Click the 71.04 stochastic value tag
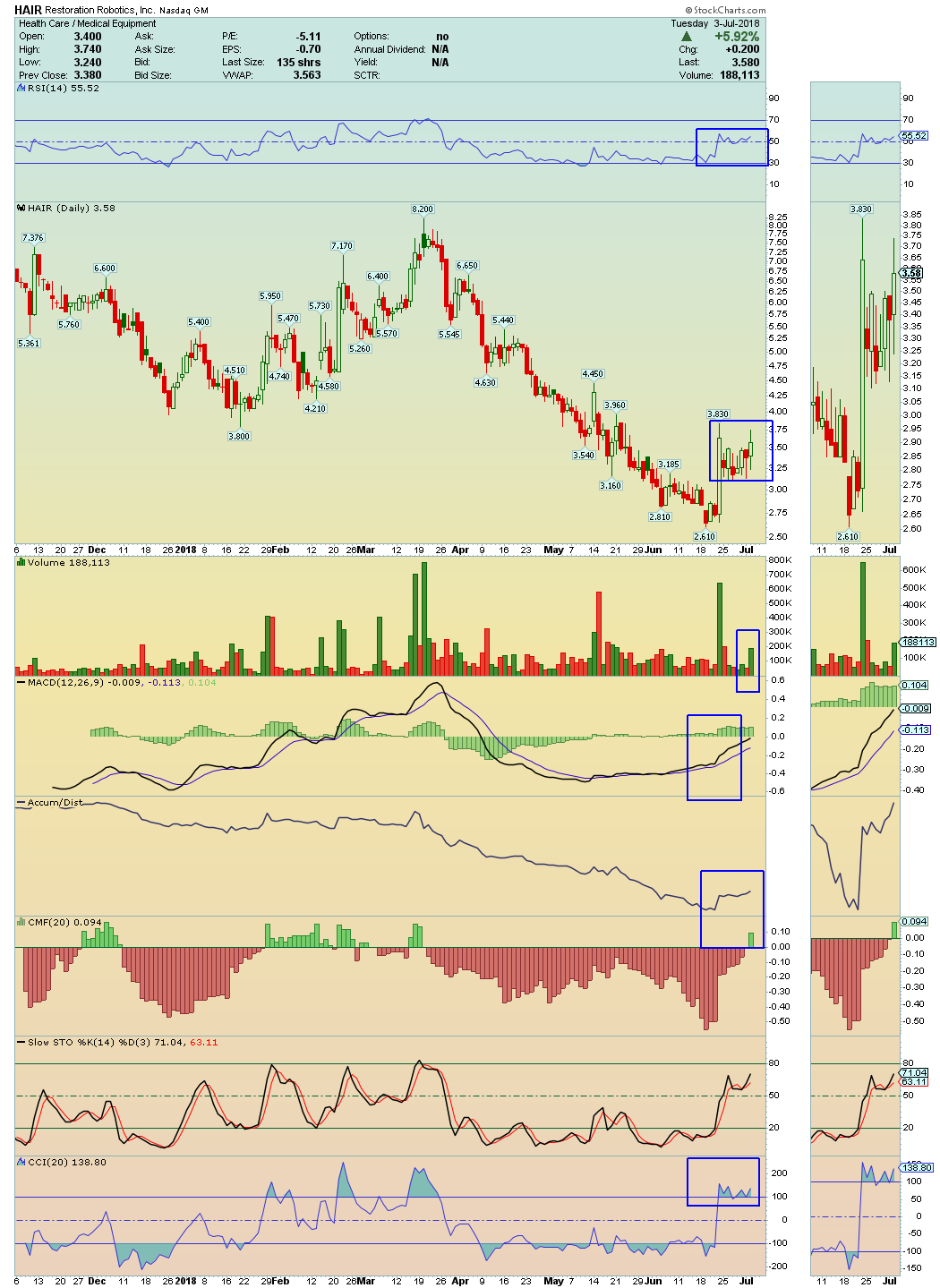 (915, 1073)
